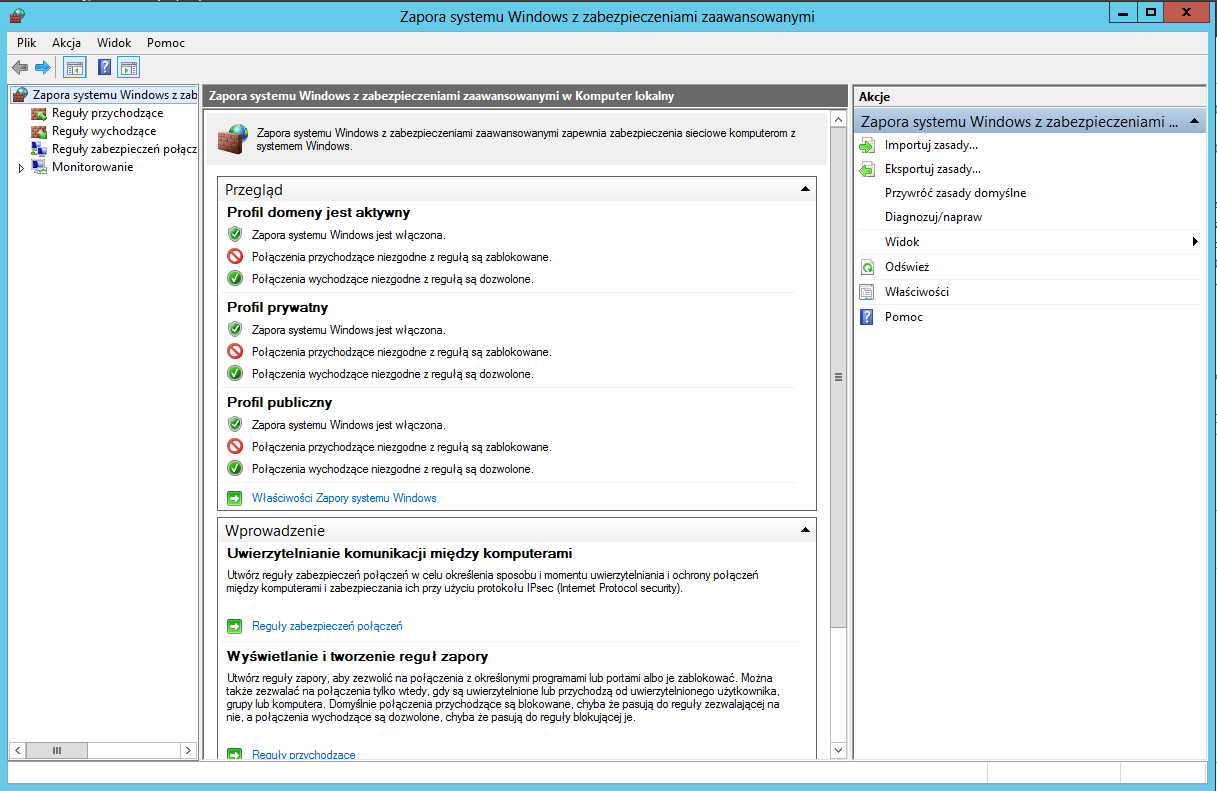Click the Właściwości icon in Akcje pane
This screenshot has width=1217, height=791.
coord(867,292)
